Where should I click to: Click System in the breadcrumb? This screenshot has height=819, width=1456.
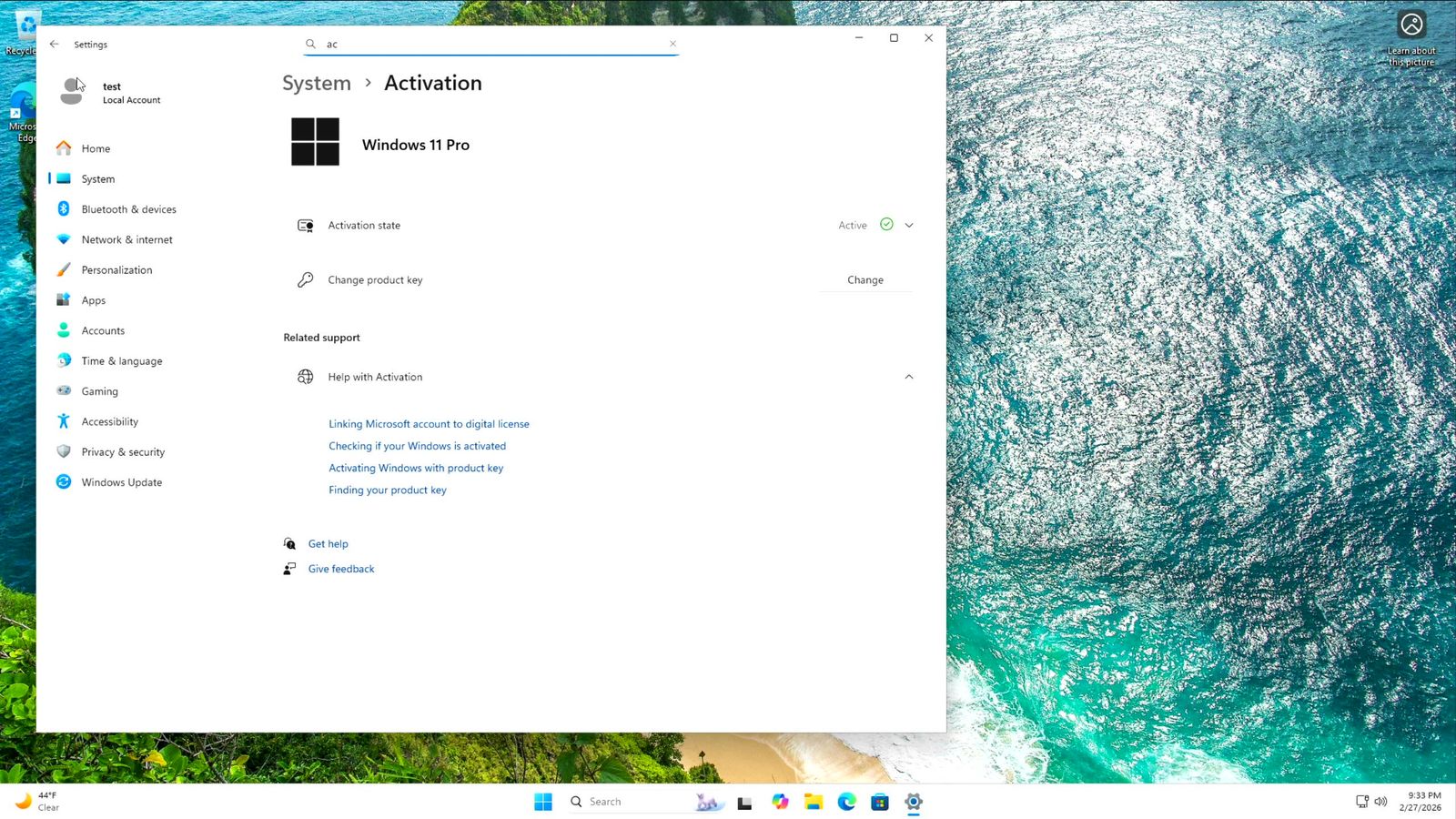coord(316,83)
